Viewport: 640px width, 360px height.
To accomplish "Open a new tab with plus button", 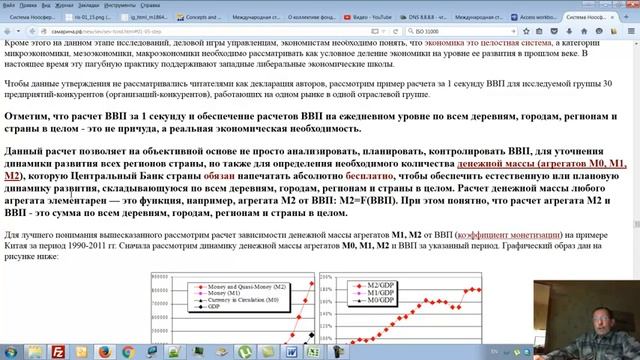I will pos(626,17).
